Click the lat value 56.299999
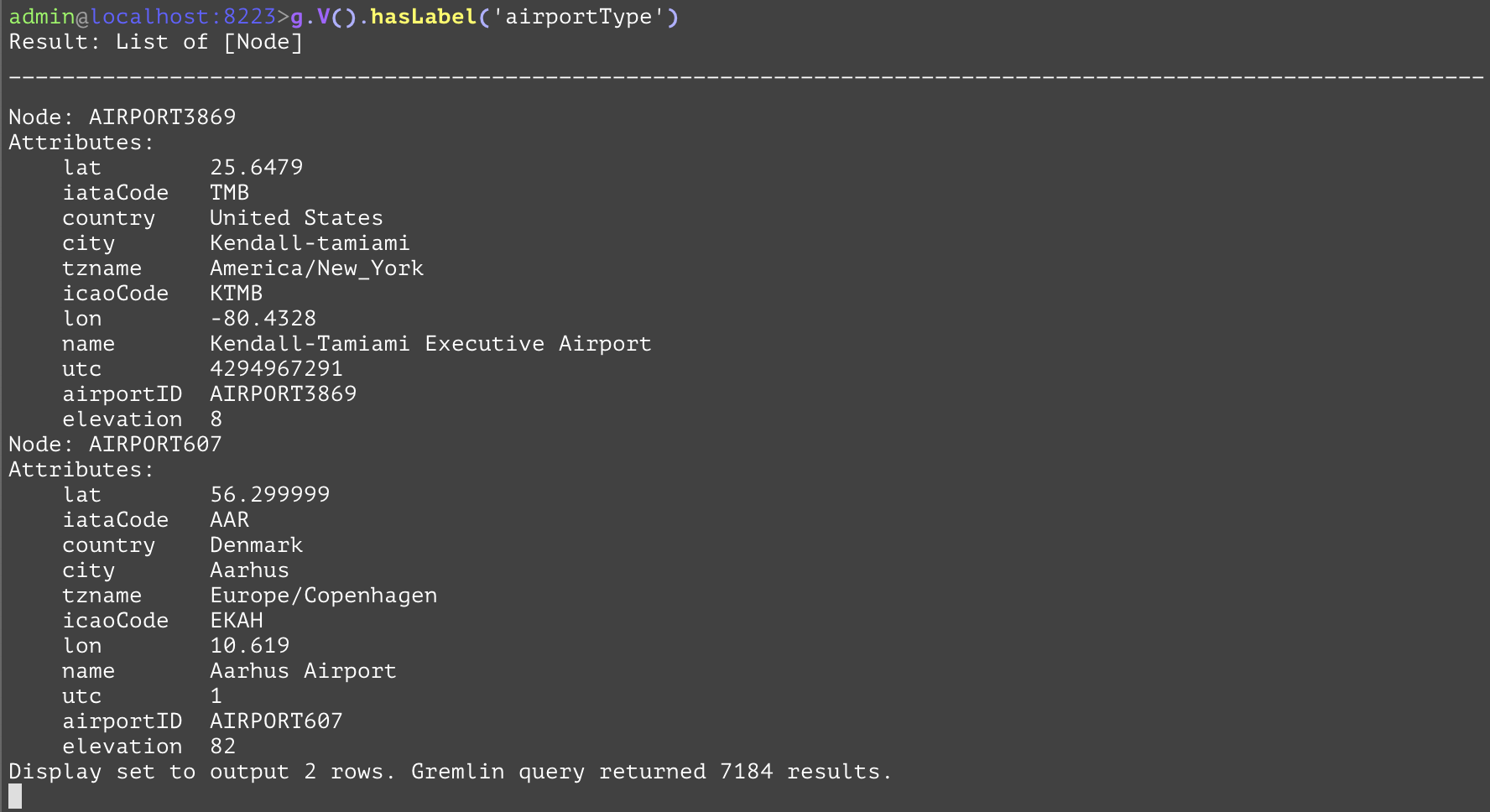1490x812 pixels. click(x=269, y=494)
